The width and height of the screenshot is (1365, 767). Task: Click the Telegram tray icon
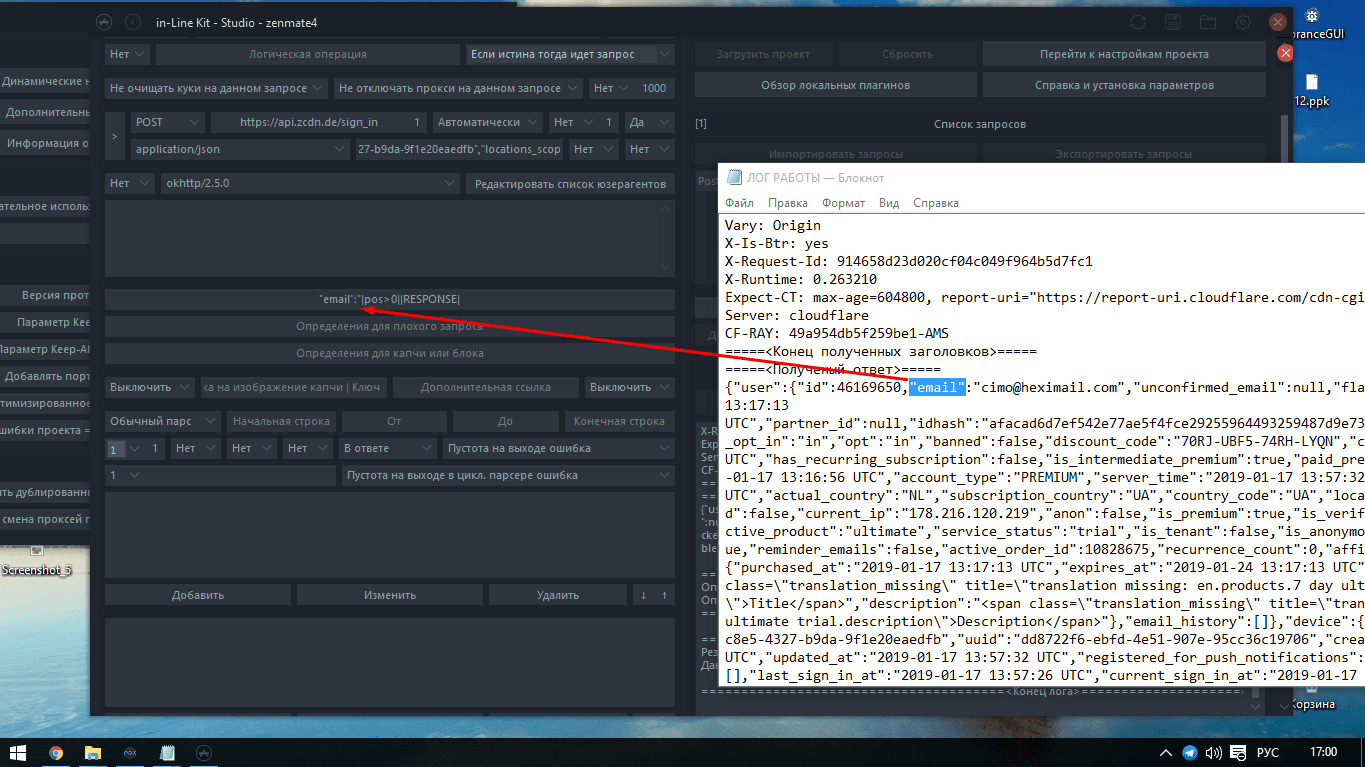[1190, 752]
